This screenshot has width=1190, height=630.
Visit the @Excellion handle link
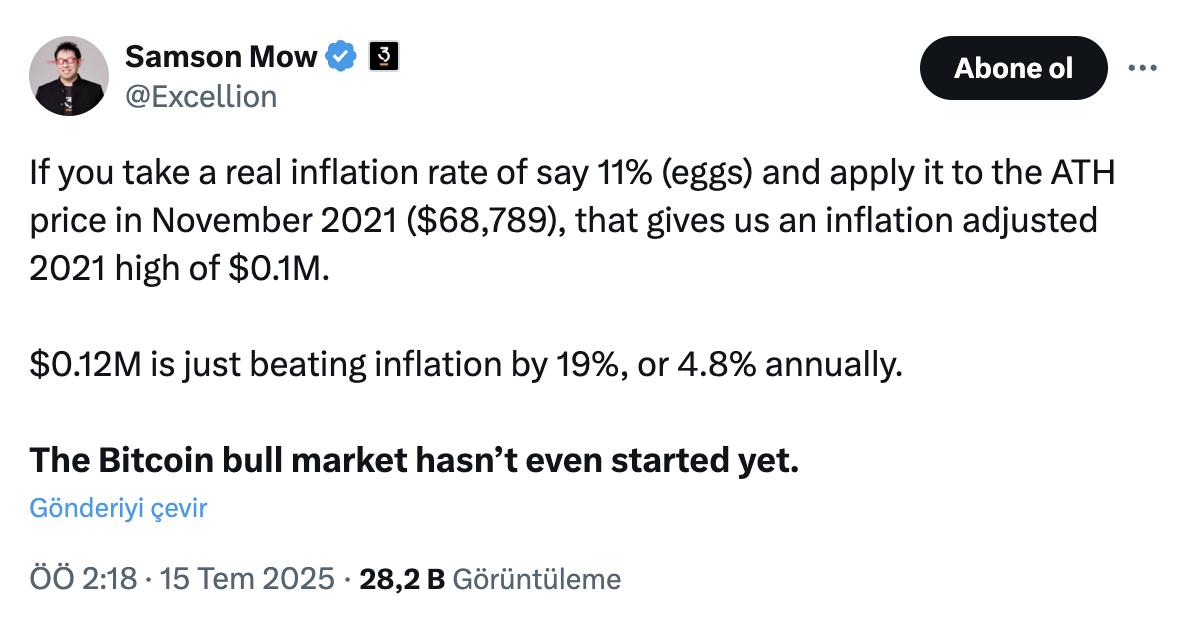[201, 97]
